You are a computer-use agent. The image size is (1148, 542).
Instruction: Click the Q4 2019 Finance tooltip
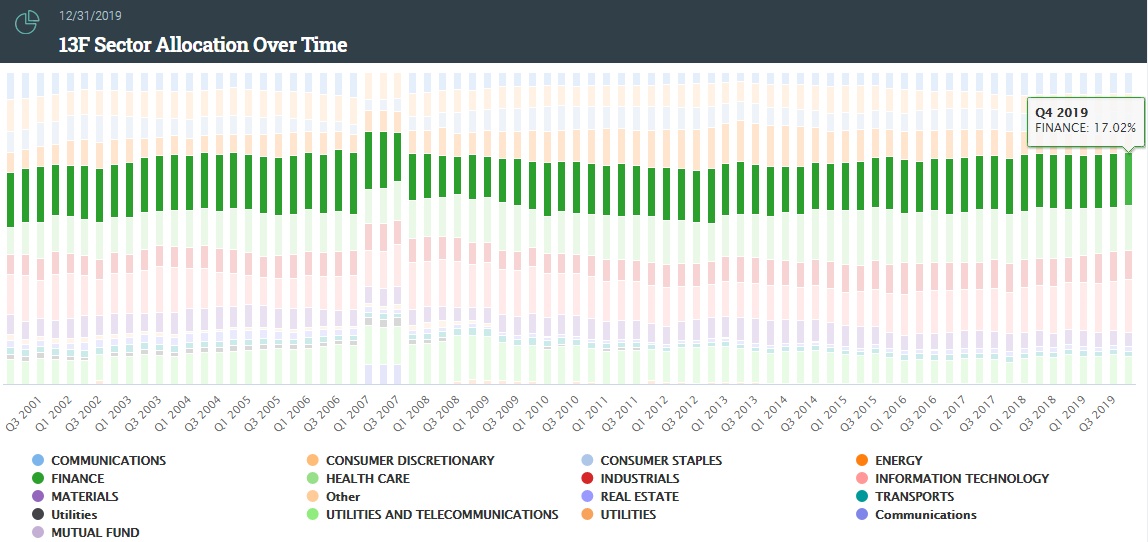click(x=1086, y=120)
